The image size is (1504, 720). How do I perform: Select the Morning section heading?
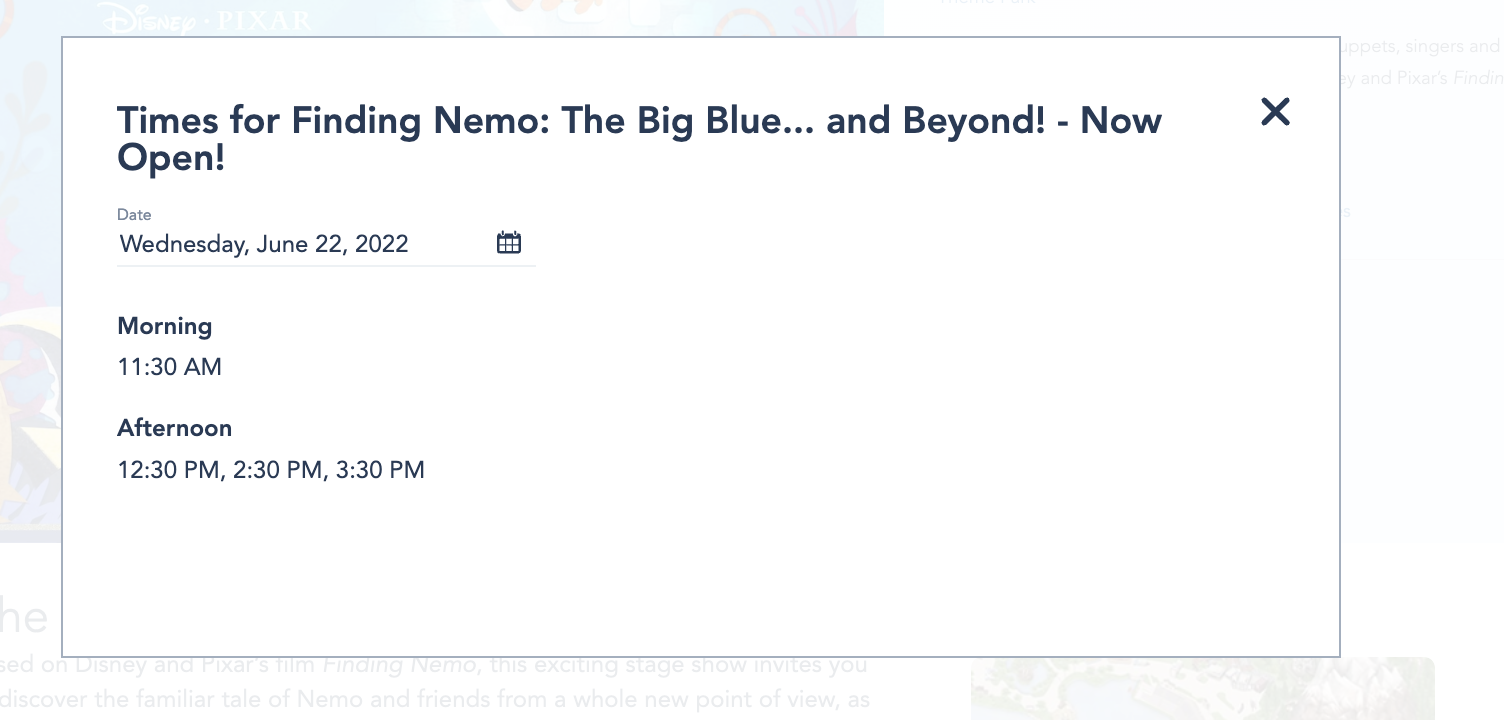pos(165,326)
